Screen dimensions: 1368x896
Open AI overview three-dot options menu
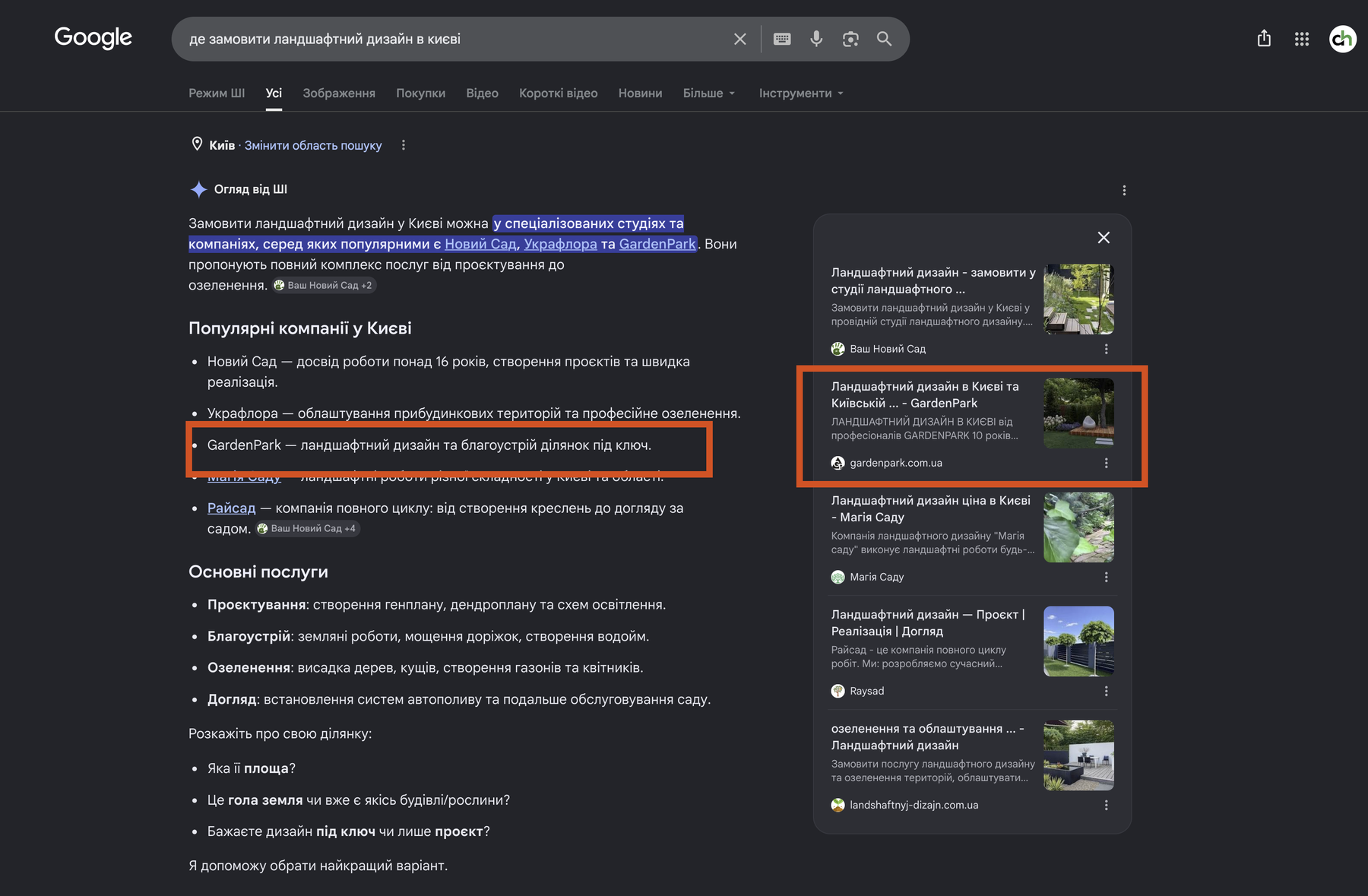[1124, 191]
